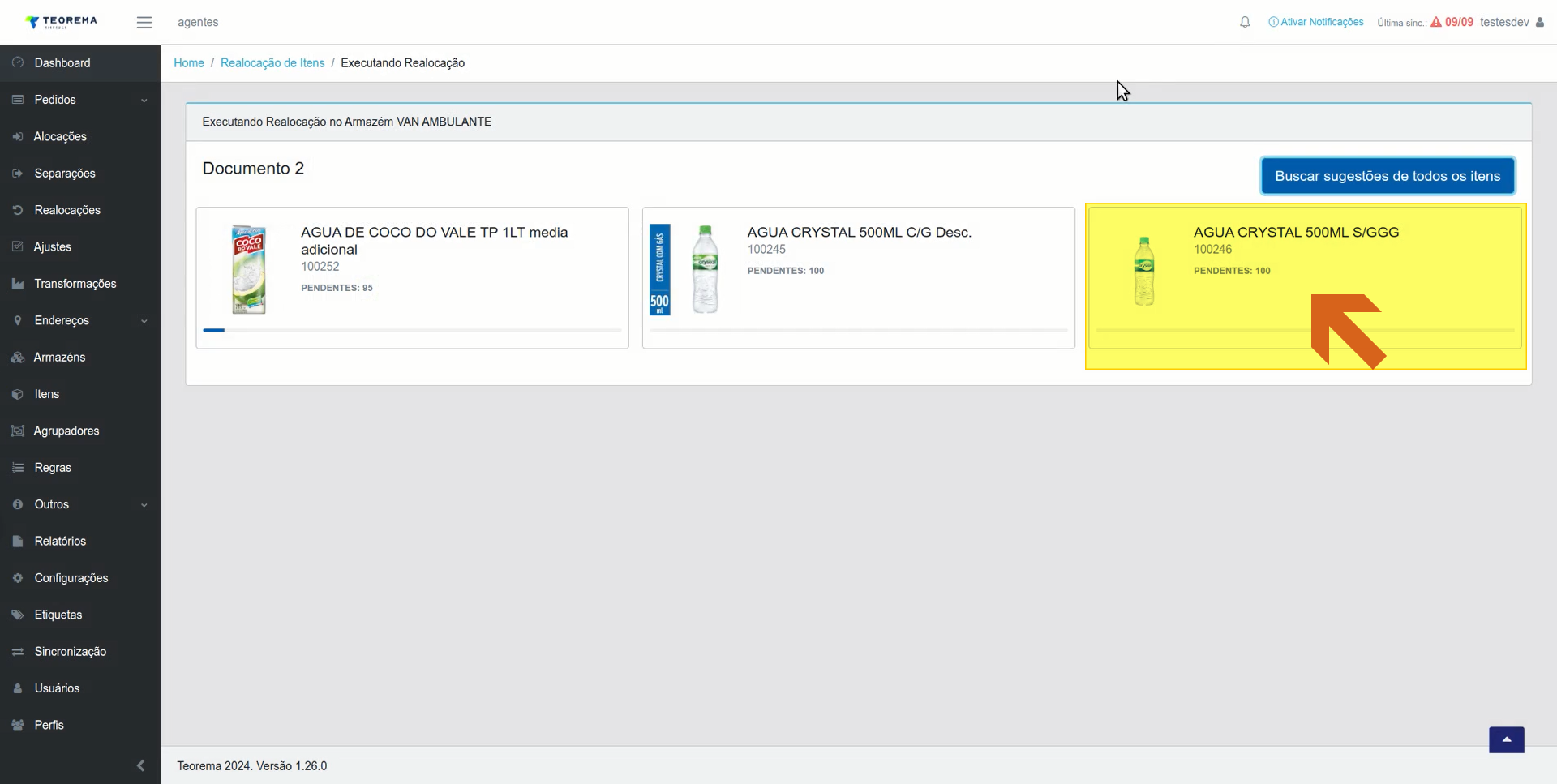Click item code 100246

tap(1212, 249)
